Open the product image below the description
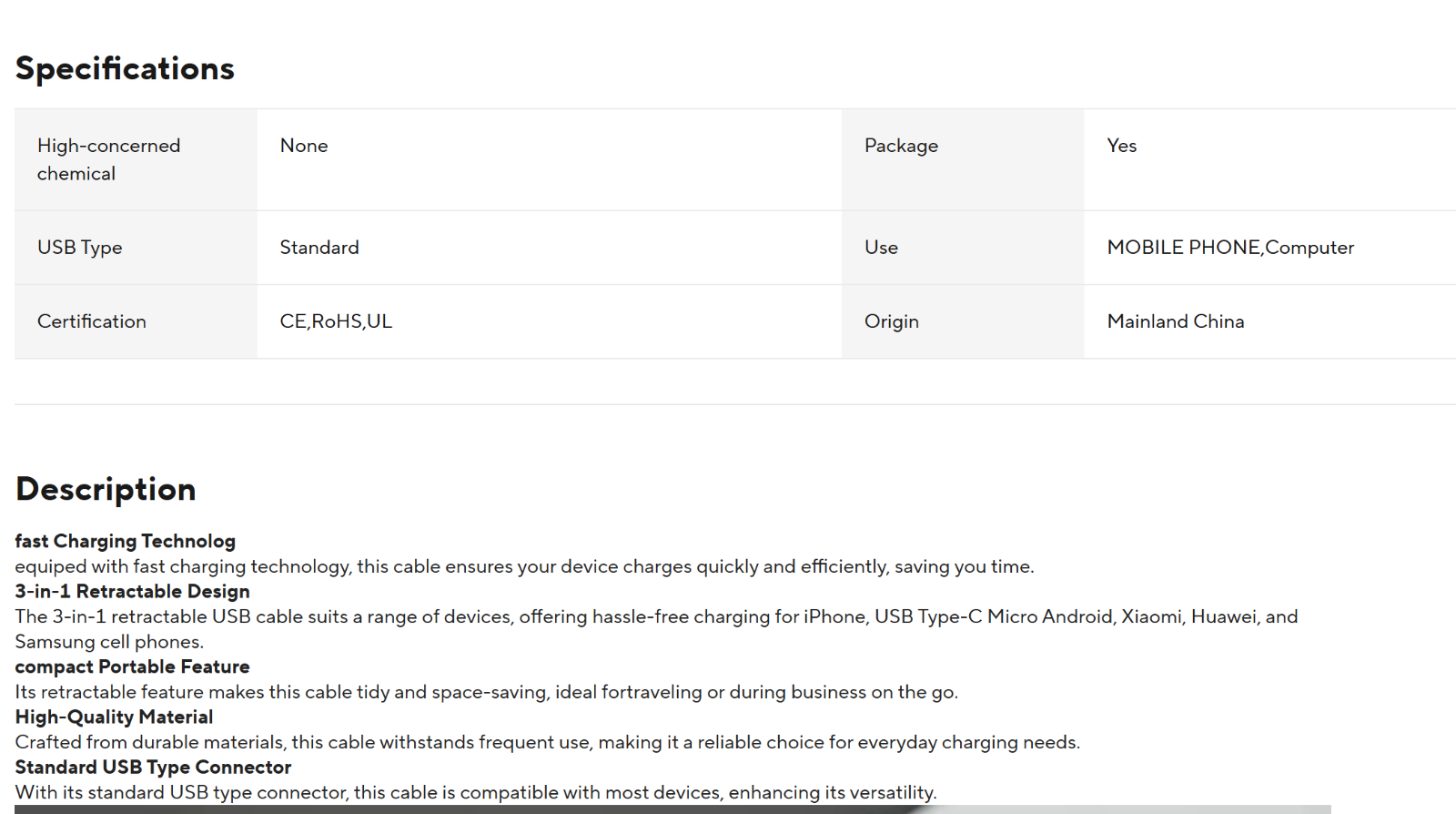The height and width of the screenshot is (814, 1456). [672, 809]
